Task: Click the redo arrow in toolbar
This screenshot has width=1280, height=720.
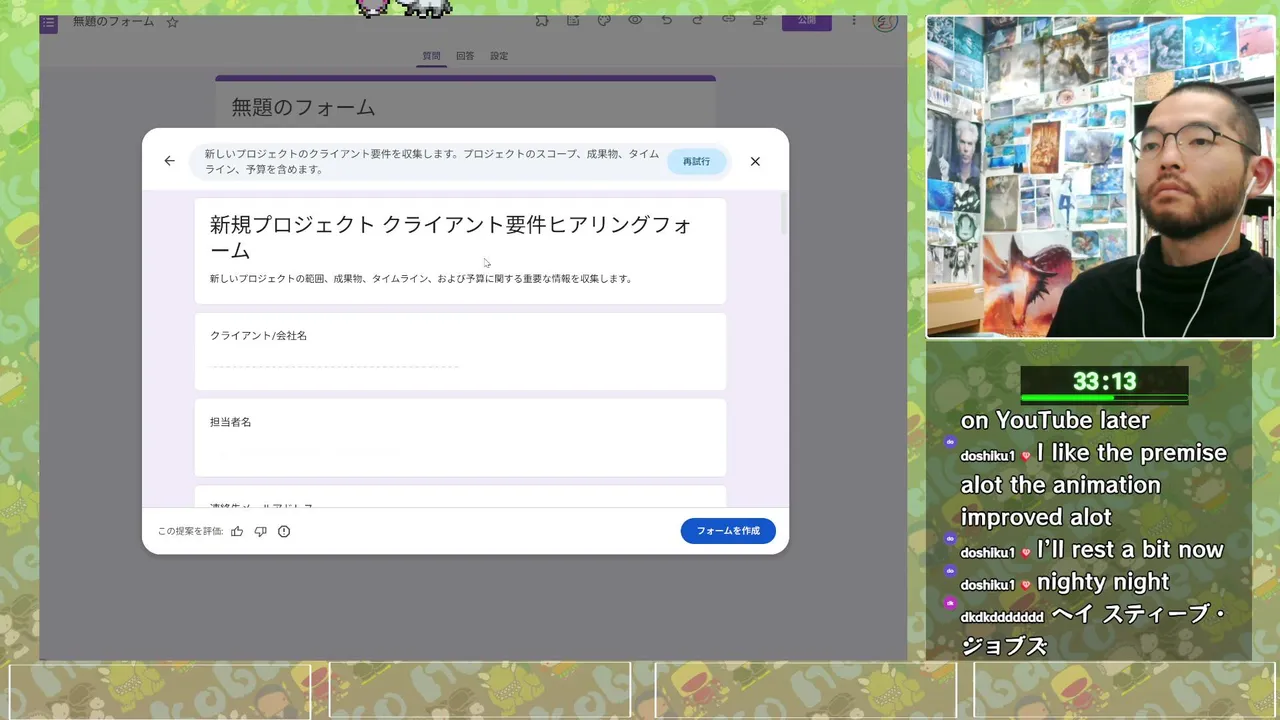Action: coord(698,20)
